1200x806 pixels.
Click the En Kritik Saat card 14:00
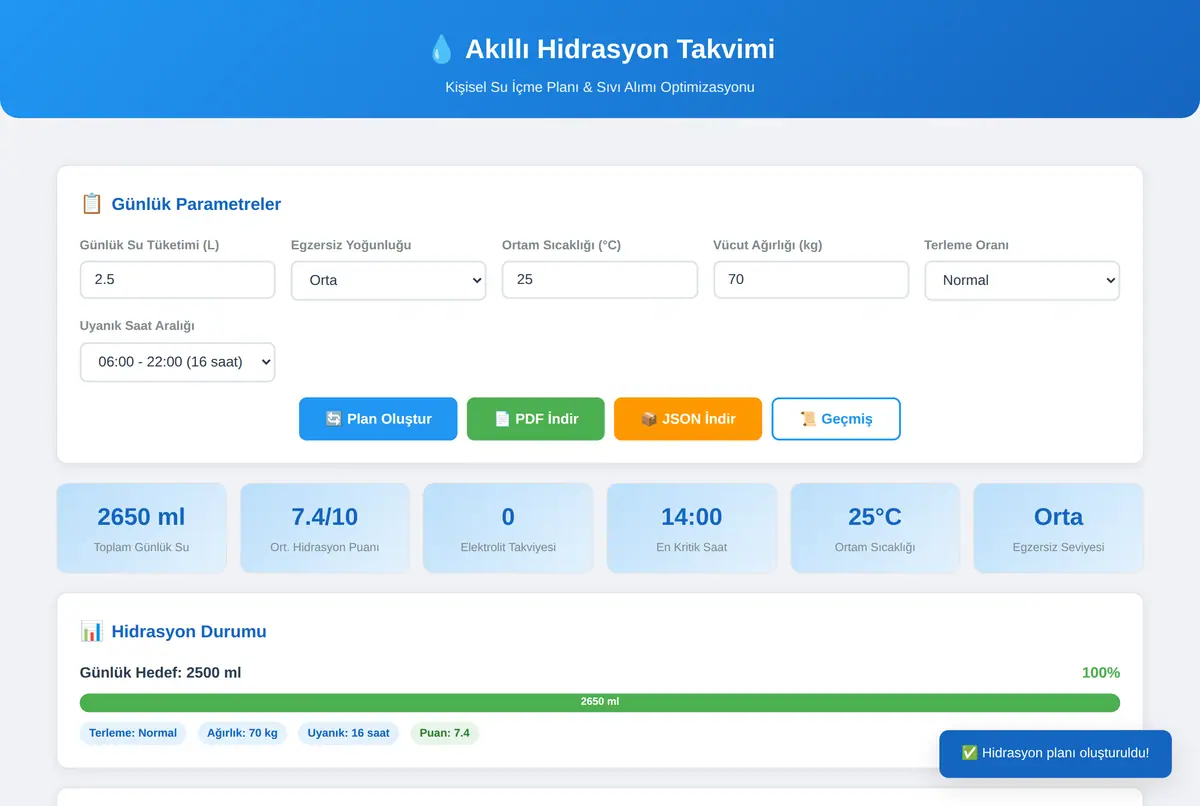coord(691,528)
